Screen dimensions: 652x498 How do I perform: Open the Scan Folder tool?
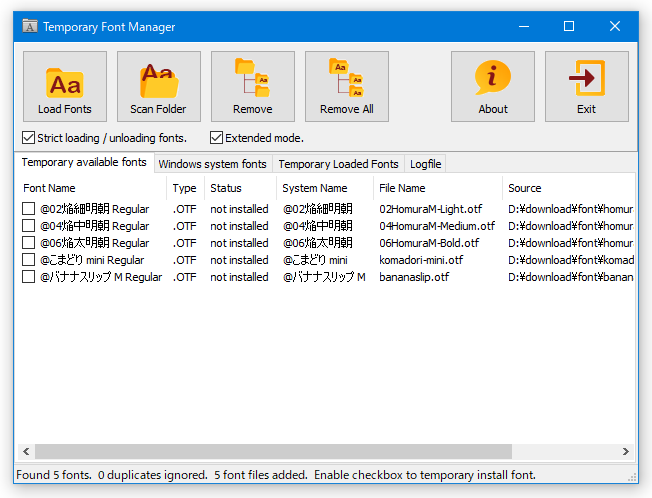(159, 86)
